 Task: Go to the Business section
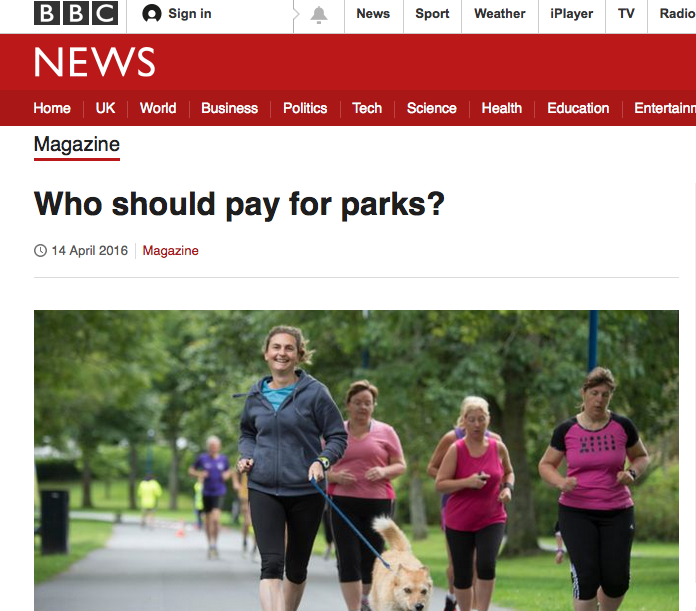pos(229,108)
